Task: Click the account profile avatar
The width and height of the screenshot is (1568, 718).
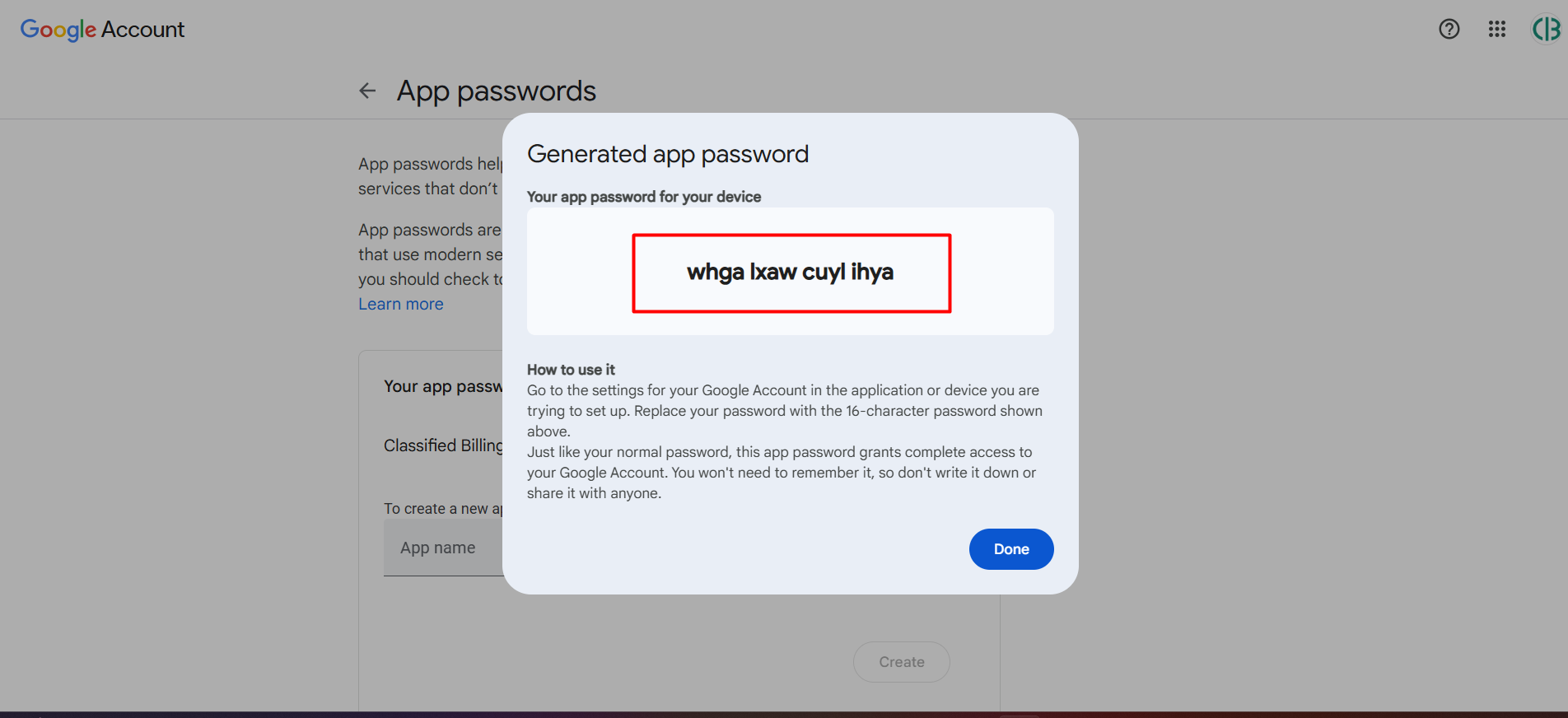Action: (1545, 30)
